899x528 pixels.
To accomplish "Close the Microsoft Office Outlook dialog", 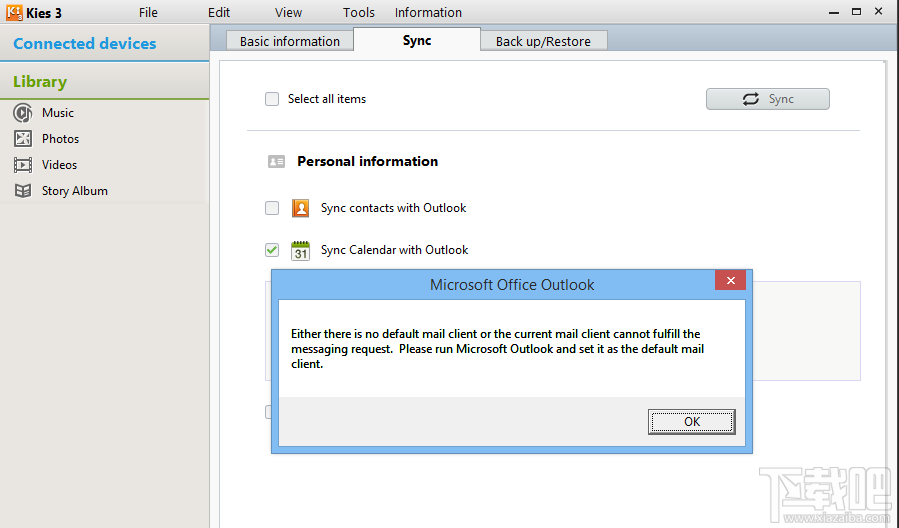I will pos(730,280).
